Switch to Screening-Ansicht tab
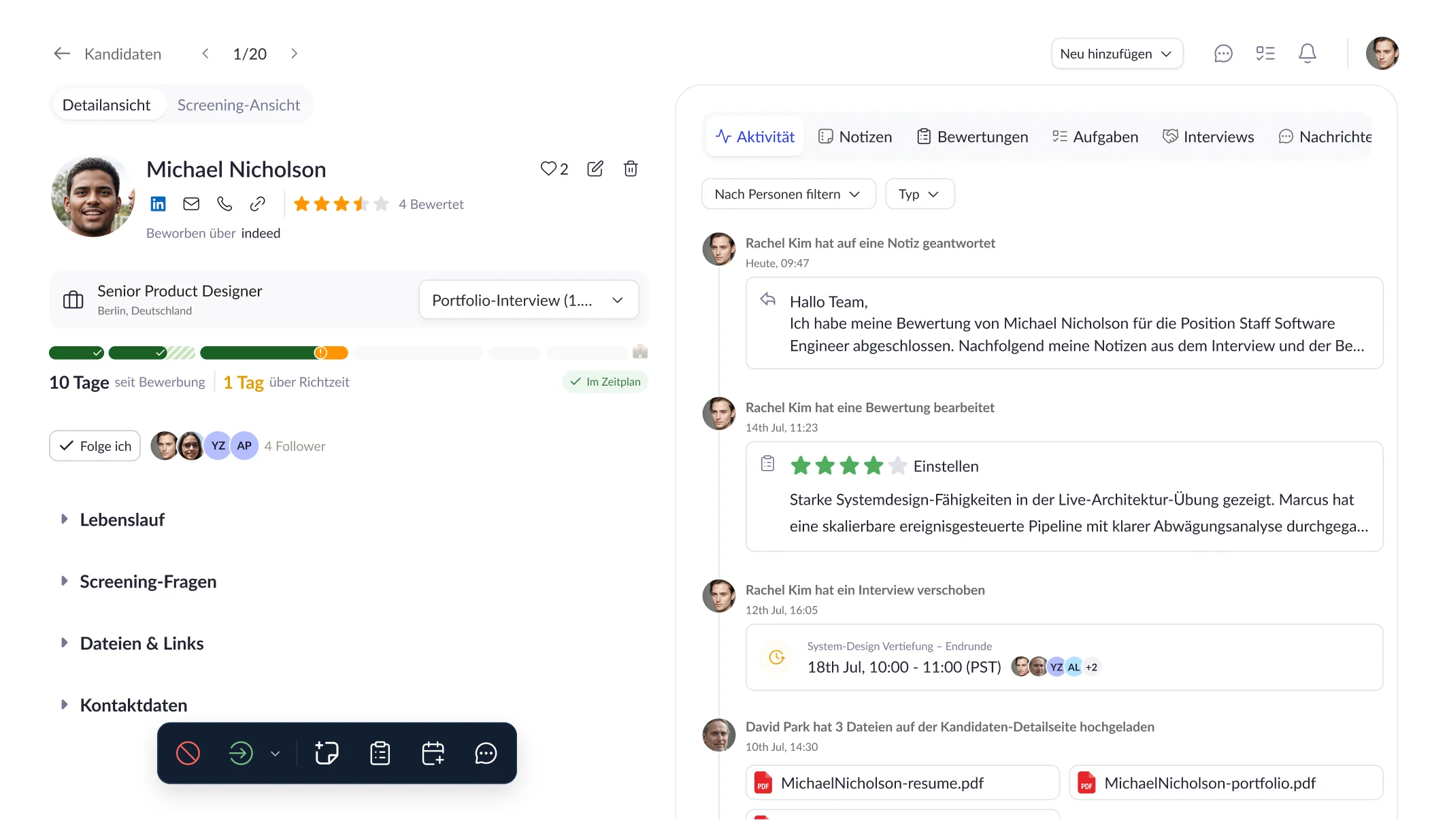This screenshot has width=1447, height=840. (x=239, y=105)
